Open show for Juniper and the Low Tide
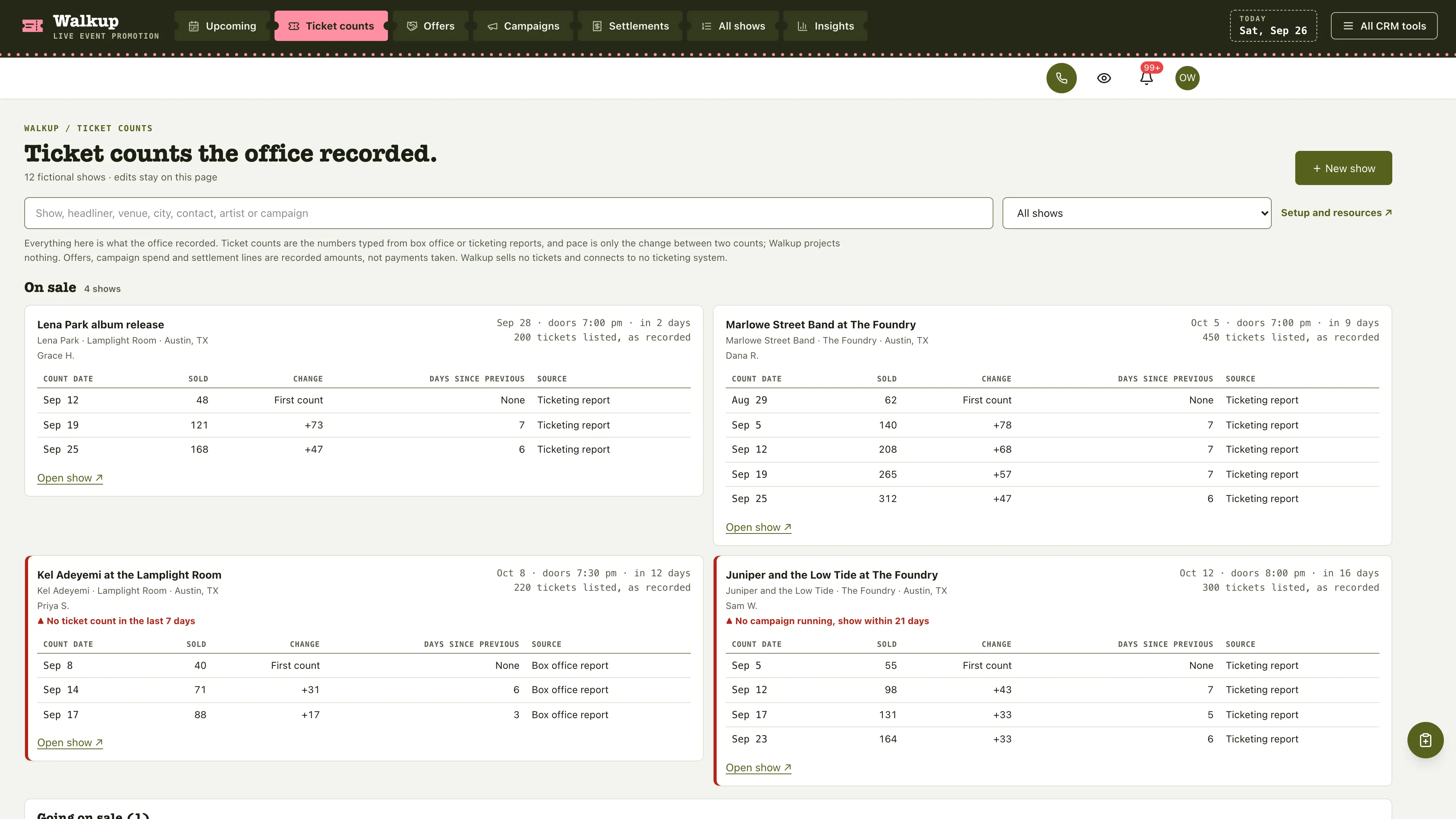 point(758,767)
